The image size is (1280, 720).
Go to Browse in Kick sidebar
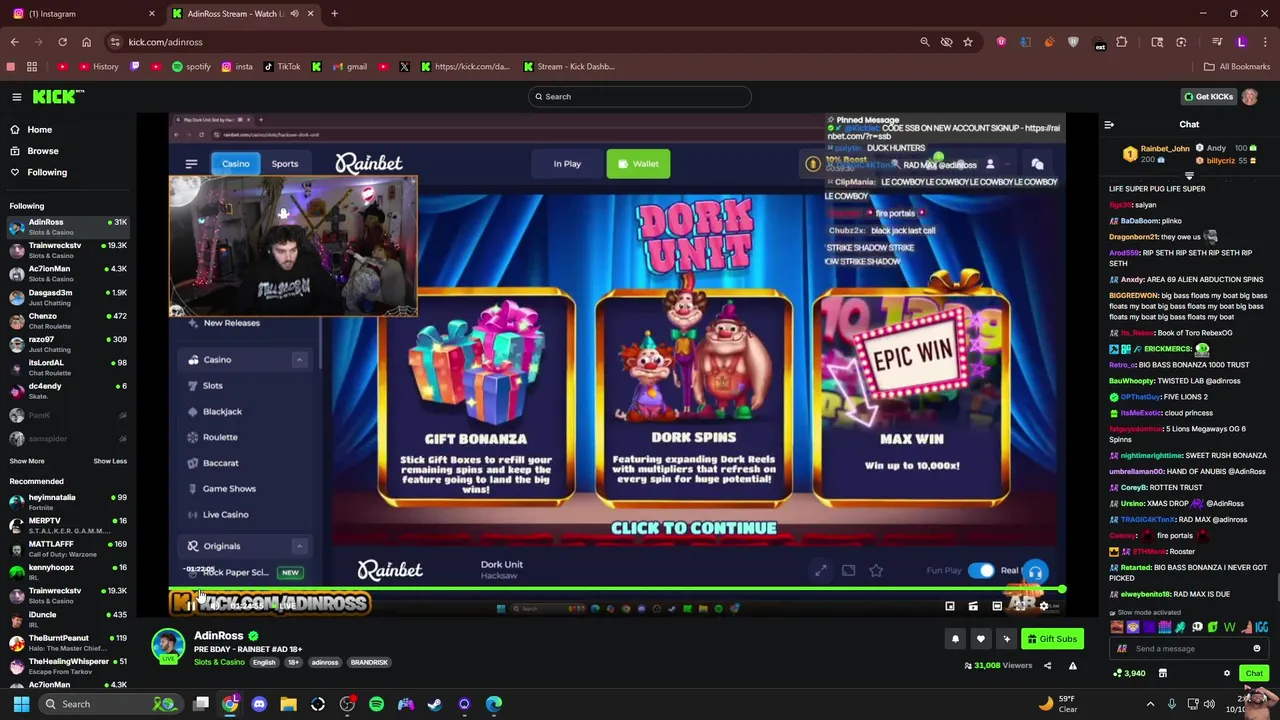point(34,151)
